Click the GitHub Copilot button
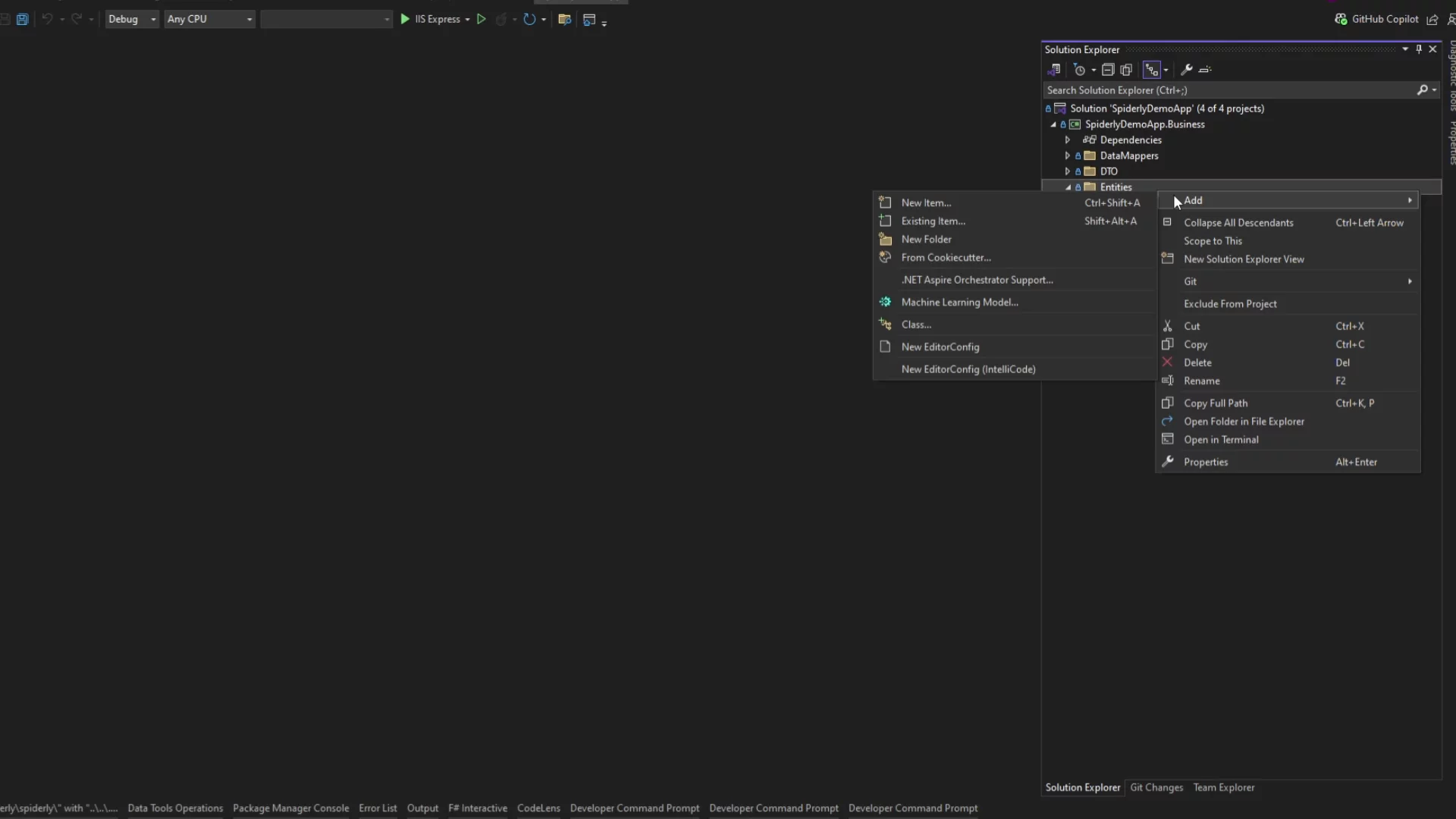This screenshot has height=819, width=1456. point(1376,20)
